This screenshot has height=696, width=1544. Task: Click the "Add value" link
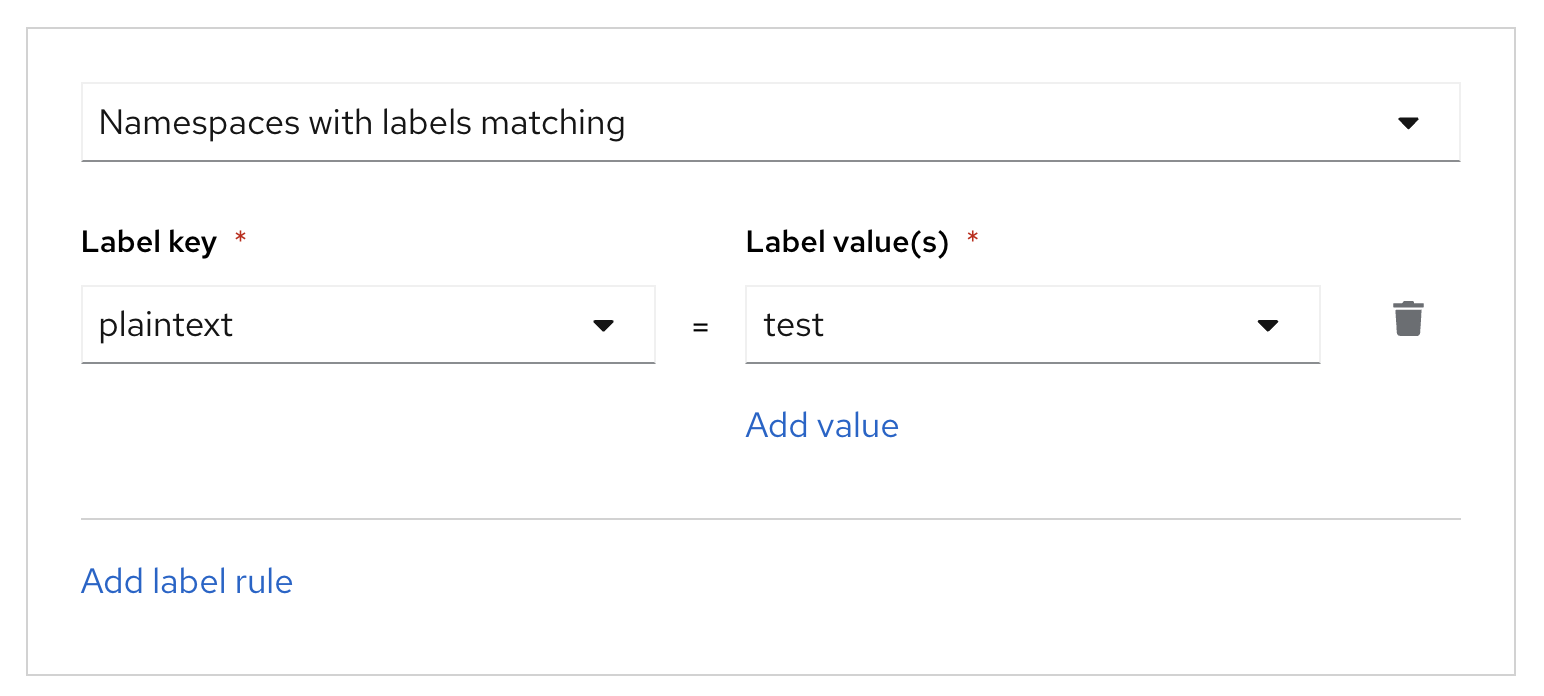(822, 425)
